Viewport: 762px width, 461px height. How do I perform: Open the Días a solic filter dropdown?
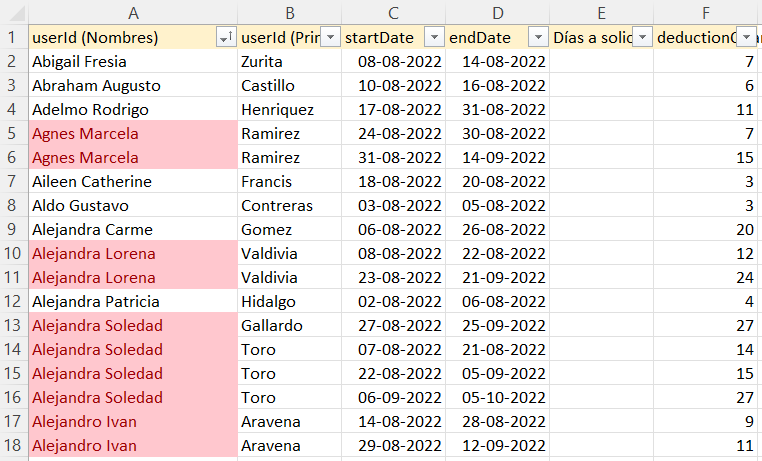click(642, 37)
